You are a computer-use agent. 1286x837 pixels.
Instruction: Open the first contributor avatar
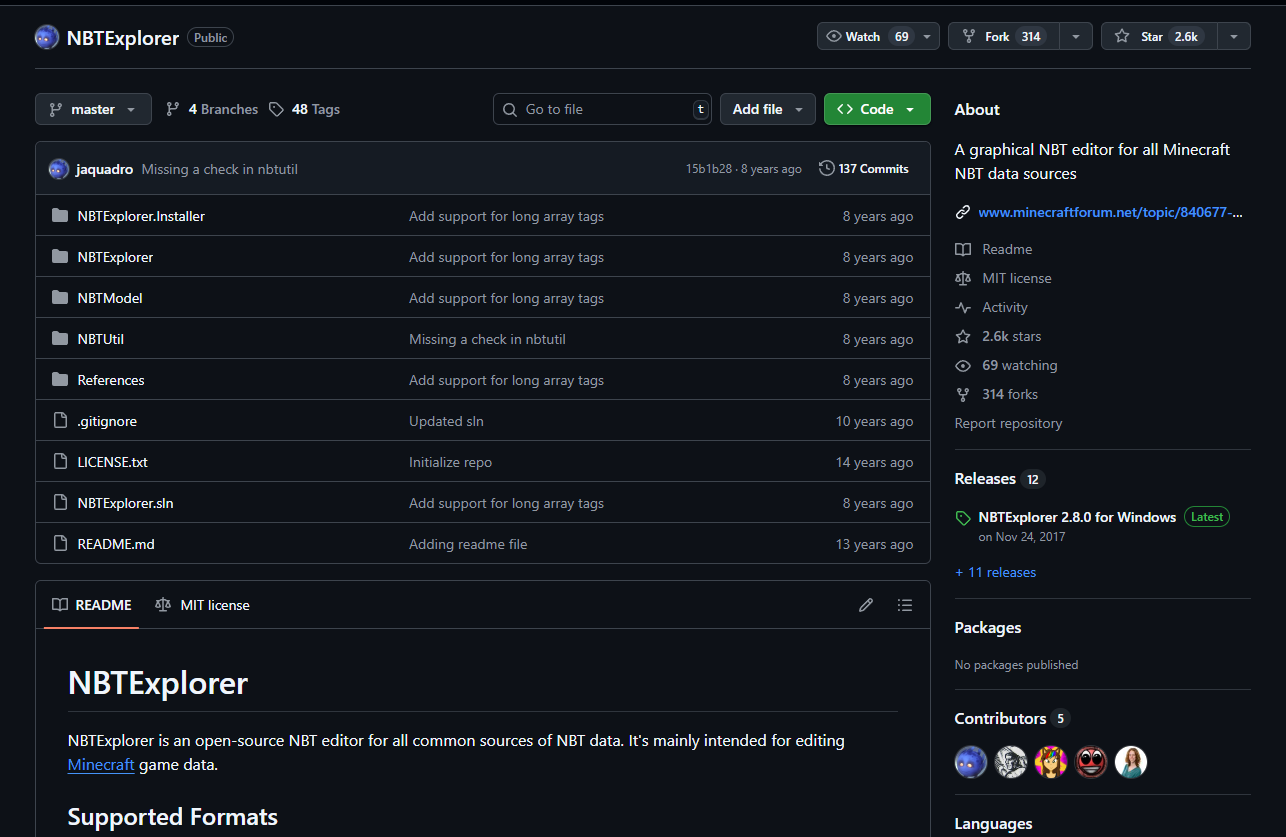971,762
